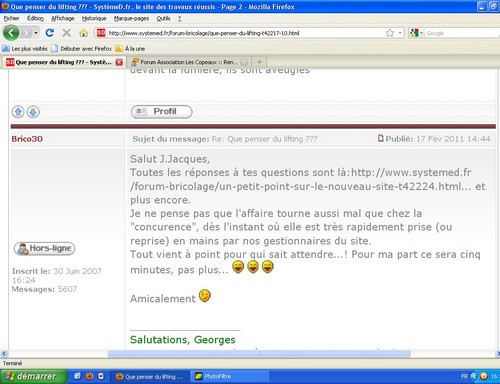Image resolution: width=500 pixels, height=384 pixels.
Task: Open the Windows démarrer start button
Action: pos(33,376)
